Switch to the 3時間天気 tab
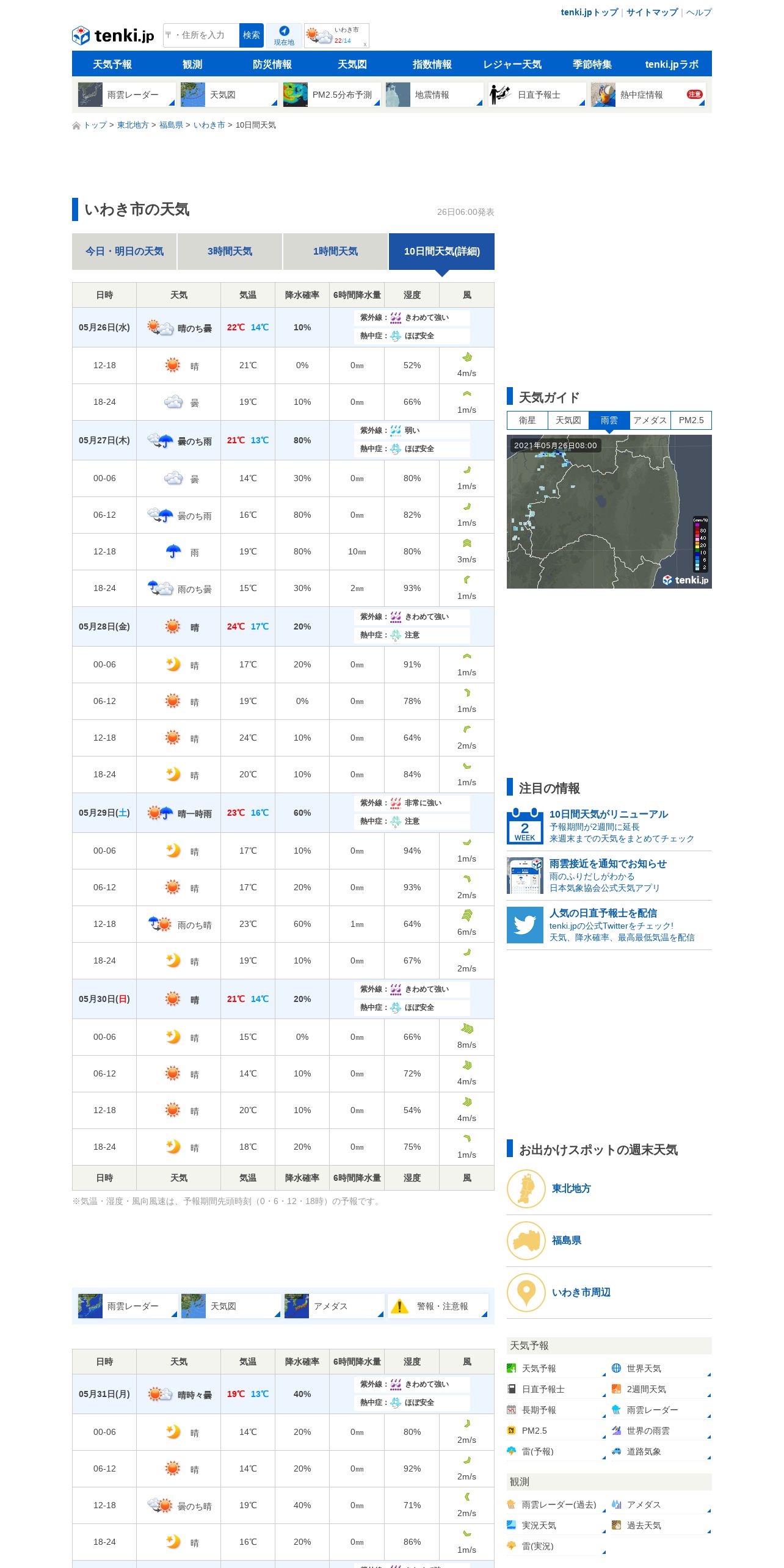 coord(230,252)
